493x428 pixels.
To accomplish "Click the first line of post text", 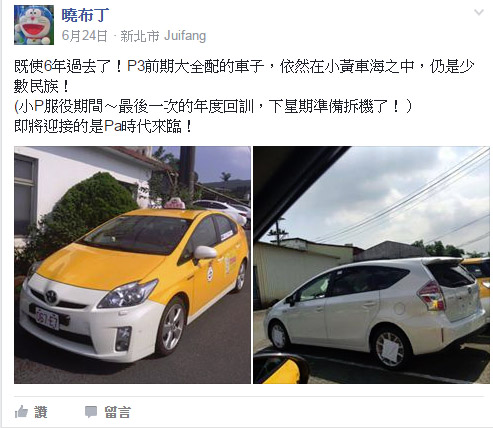I will pos(244,66).
